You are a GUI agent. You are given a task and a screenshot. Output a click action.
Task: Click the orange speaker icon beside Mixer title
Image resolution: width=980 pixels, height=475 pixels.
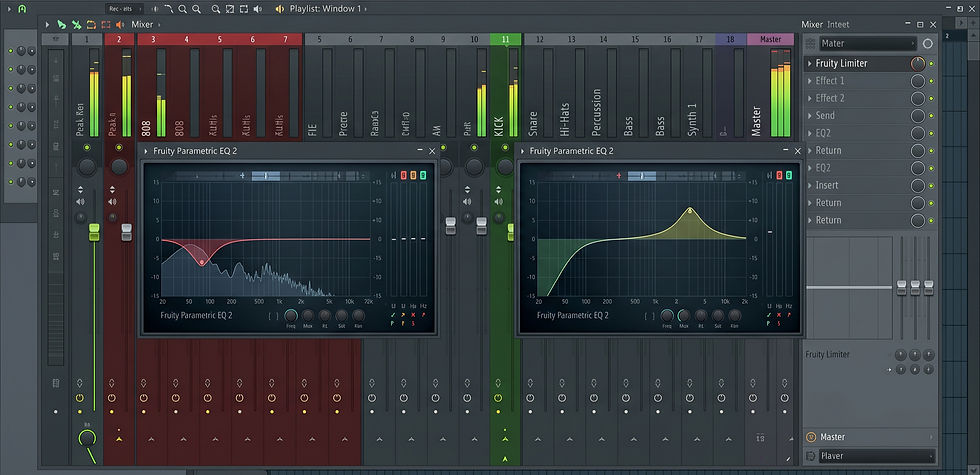120,24
